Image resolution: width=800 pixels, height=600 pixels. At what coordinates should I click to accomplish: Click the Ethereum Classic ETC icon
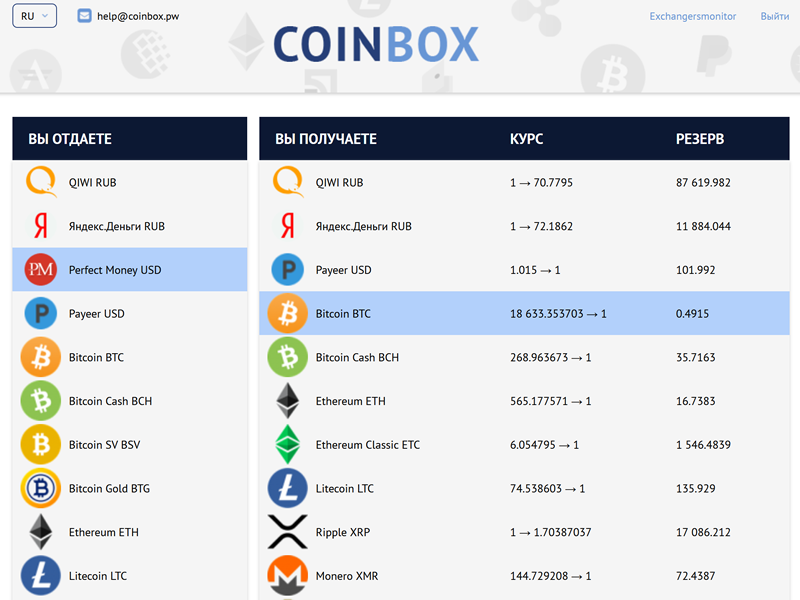pos(288,444)
